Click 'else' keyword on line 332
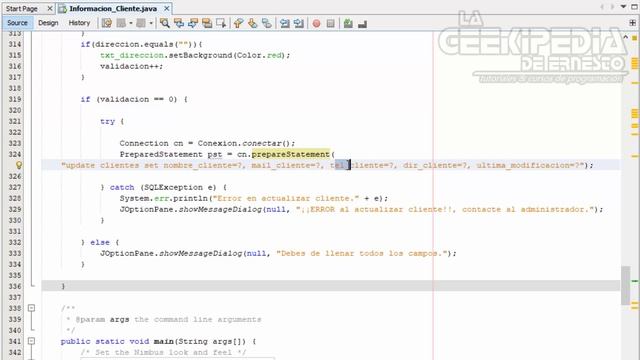Viewport: 640px width, 360px height. tap(100, 242)
